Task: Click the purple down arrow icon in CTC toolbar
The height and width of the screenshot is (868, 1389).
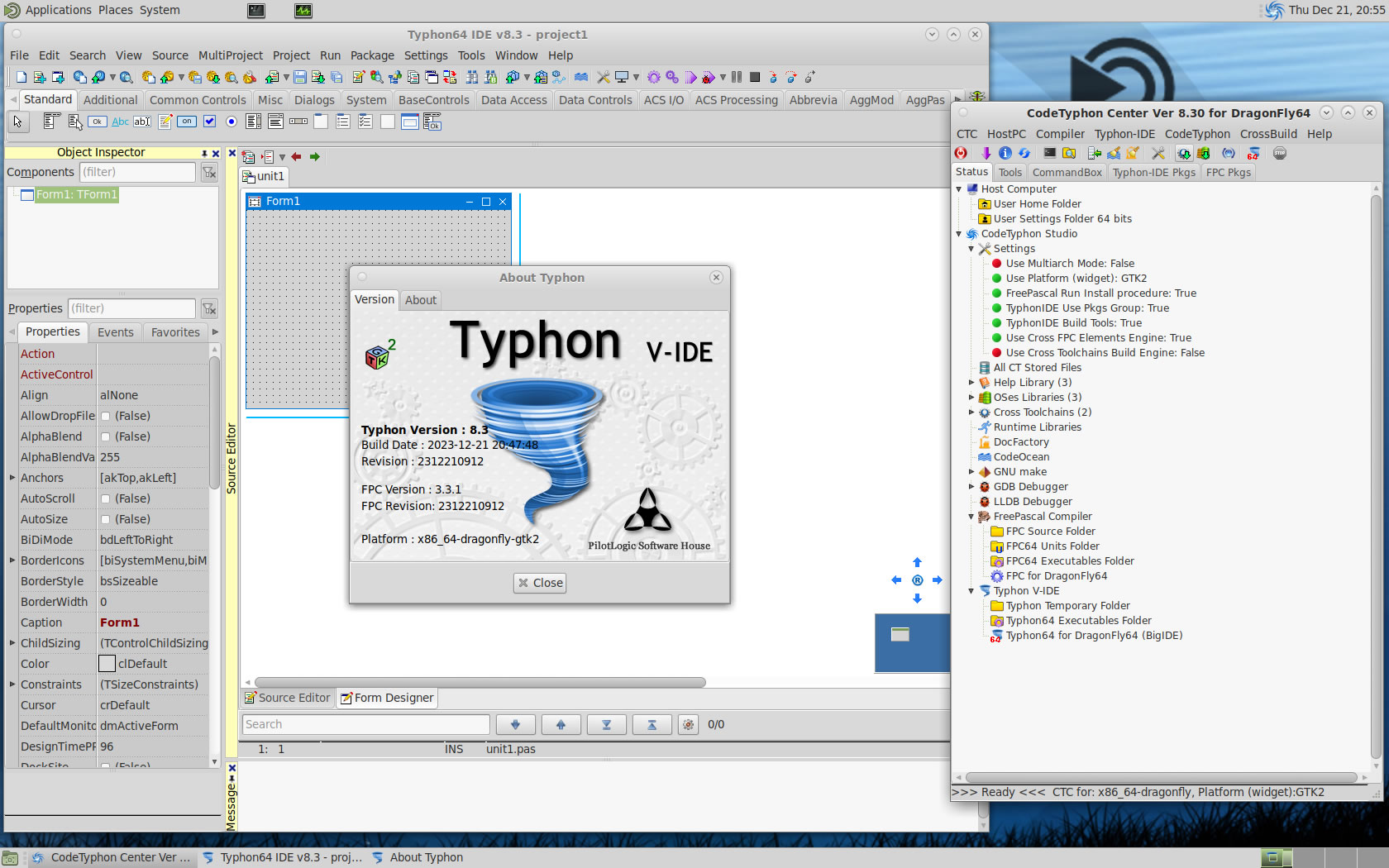Action: tap(986, 153)
